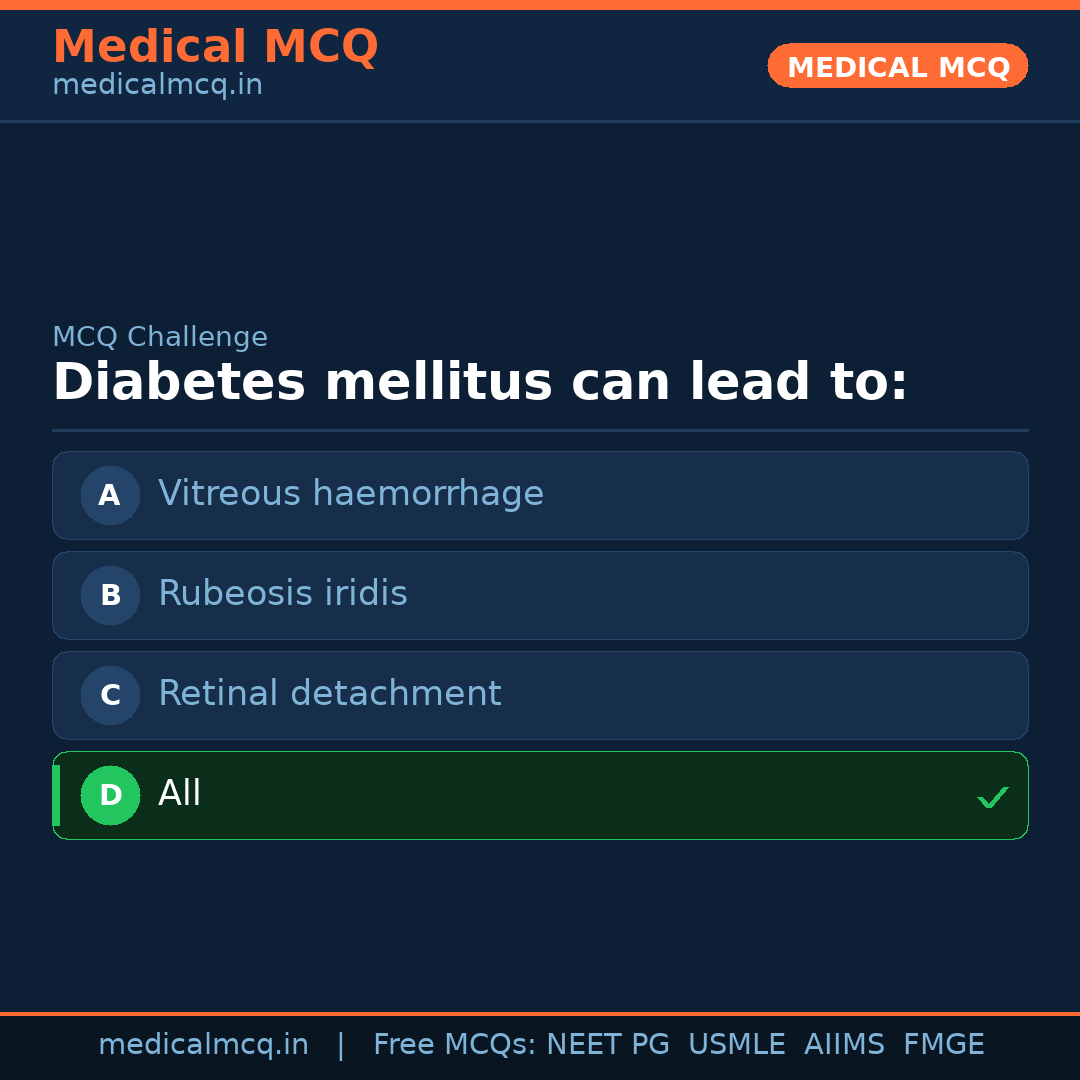1080x1080 pixels.
Task: Open medicalmcq.in link in the footer
Action: pos(203,1045)
